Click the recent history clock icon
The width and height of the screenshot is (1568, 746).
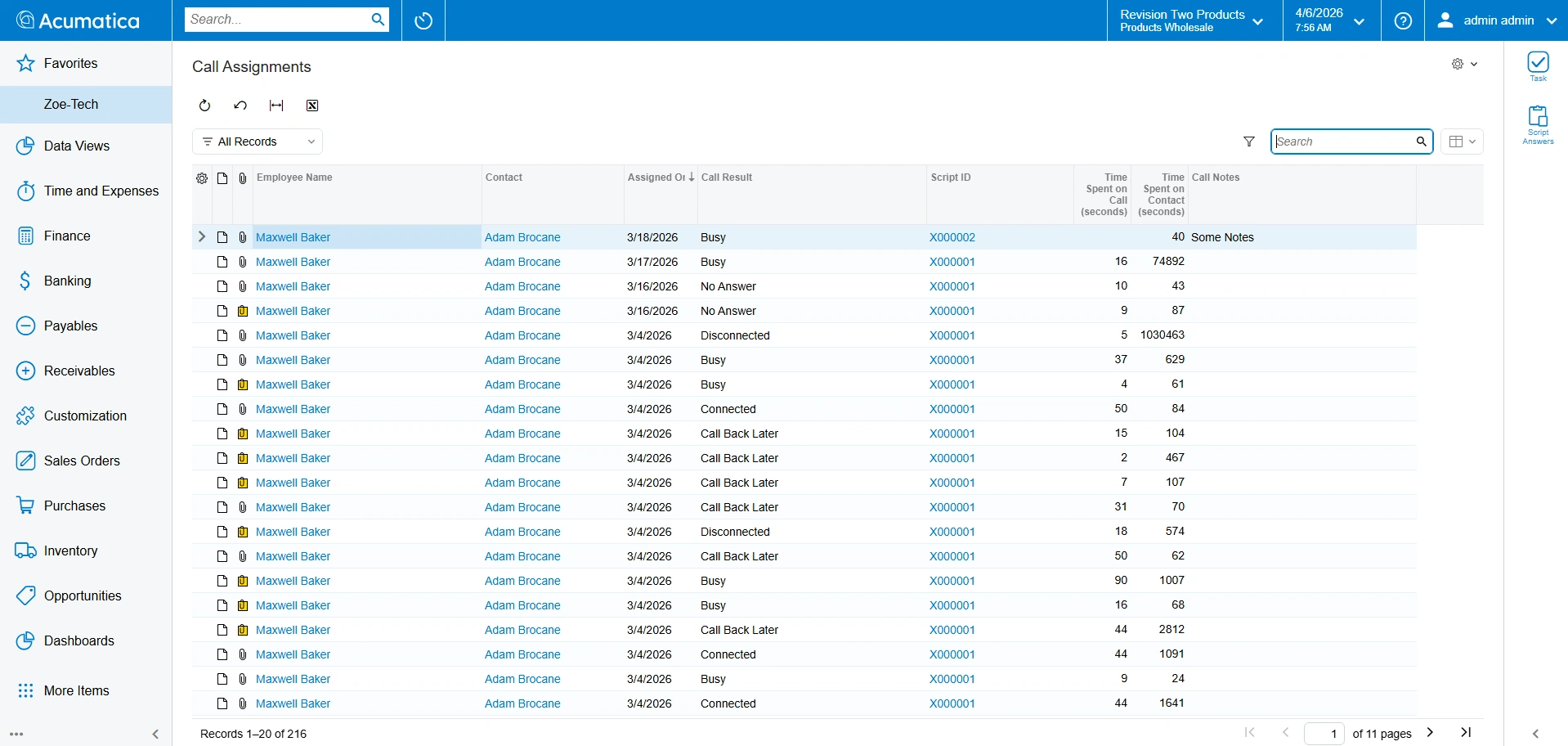pos(423,20)
